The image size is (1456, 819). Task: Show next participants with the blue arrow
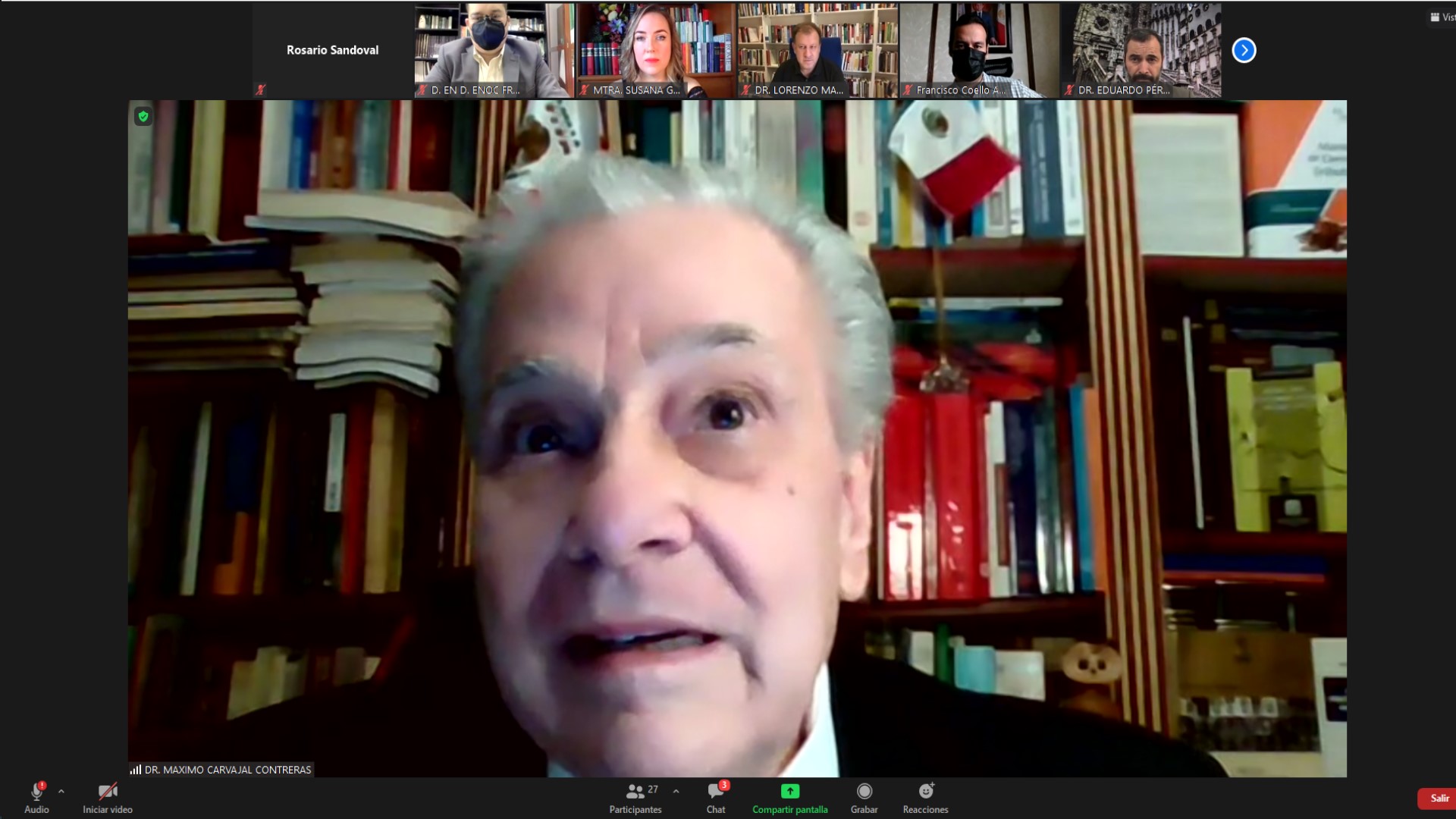(x=1244, y=50)
